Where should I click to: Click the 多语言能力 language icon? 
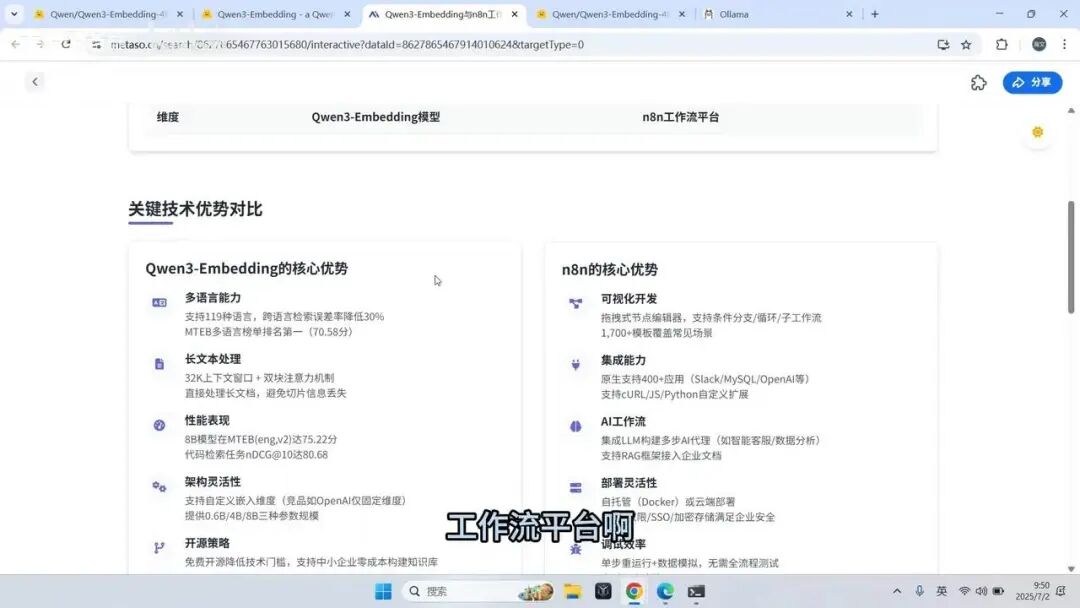coord(159,302)
